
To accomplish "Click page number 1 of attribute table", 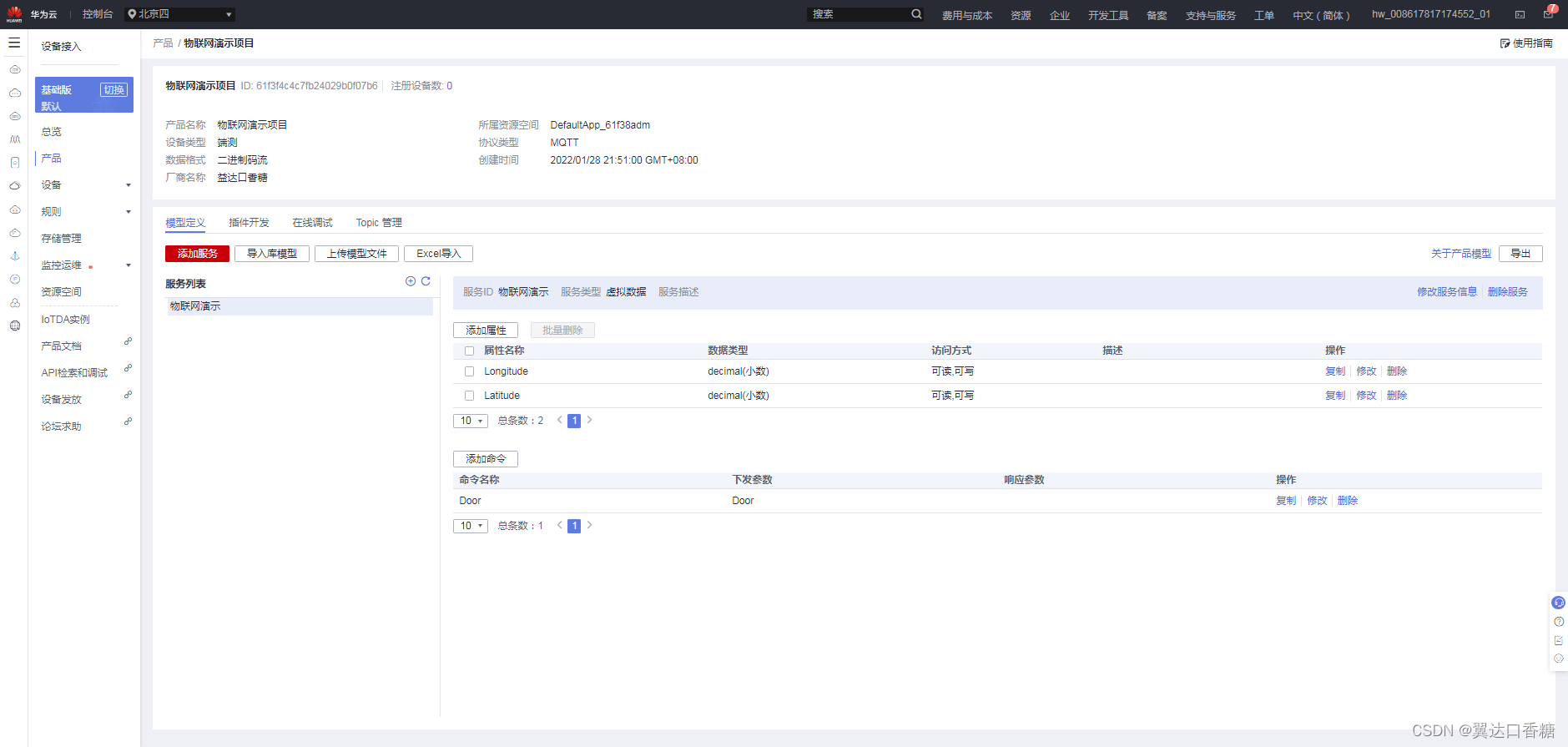I will pyautogui.click(x=574, y=421).
